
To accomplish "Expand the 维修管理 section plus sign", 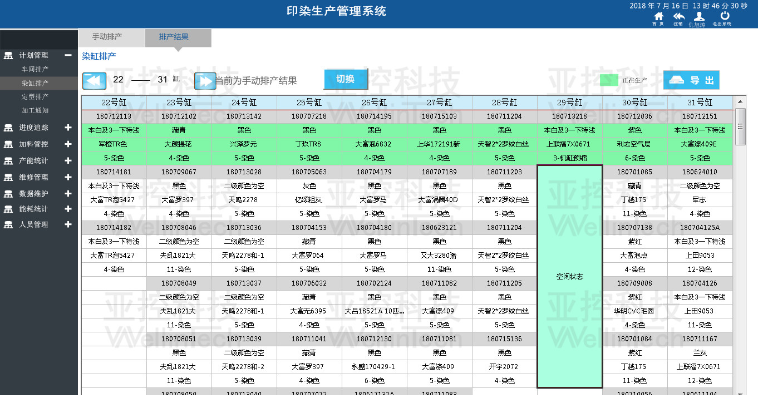I will click(68, 177).
